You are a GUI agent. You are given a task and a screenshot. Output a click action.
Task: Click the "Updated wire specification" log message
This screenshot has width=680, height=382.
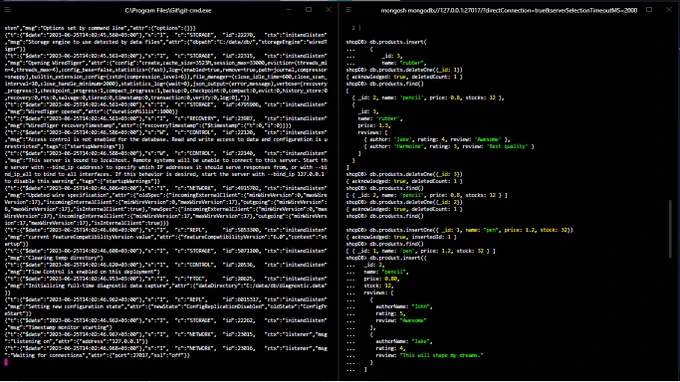tap(166, 195)
